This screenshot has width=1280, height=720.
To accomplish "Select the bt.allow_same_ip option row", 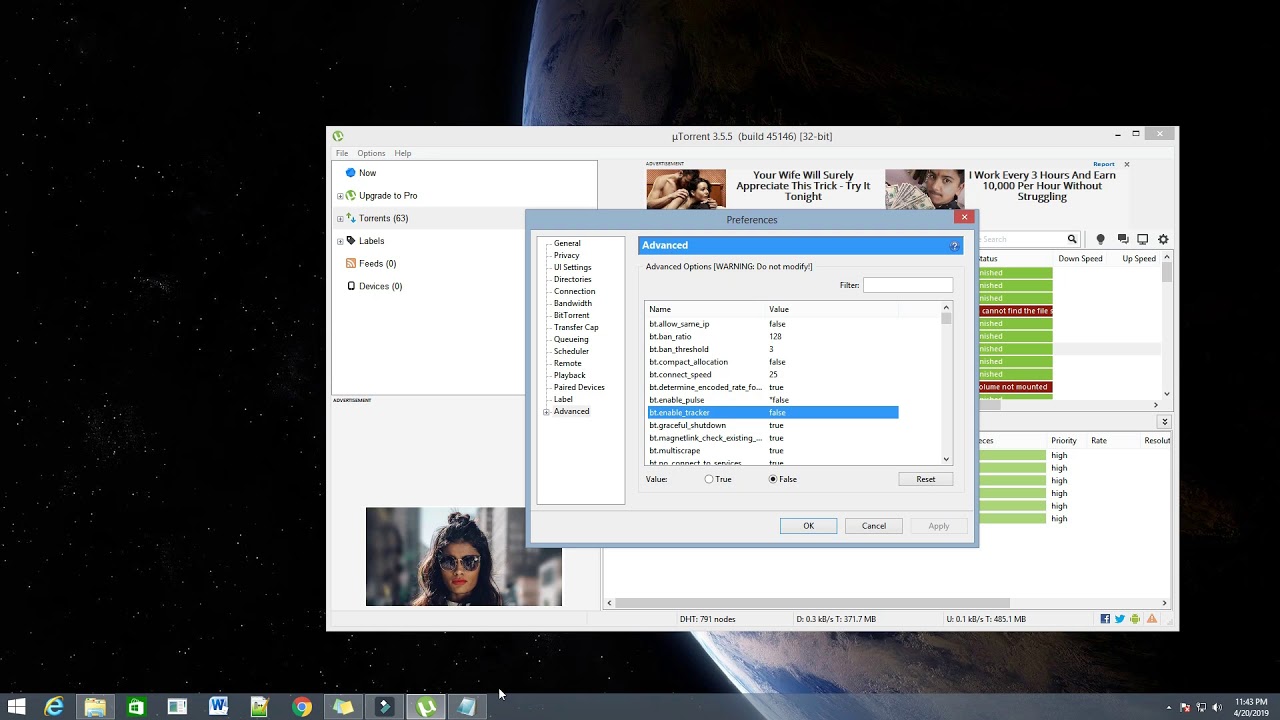I will click(773, 324).
